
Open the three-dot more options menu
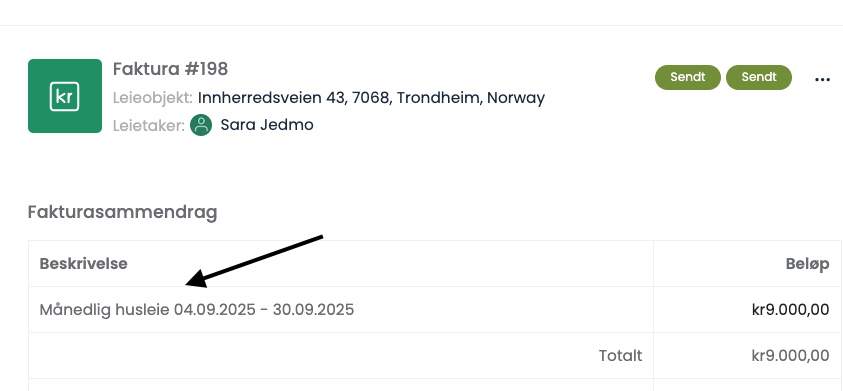(x=822, y=80)
